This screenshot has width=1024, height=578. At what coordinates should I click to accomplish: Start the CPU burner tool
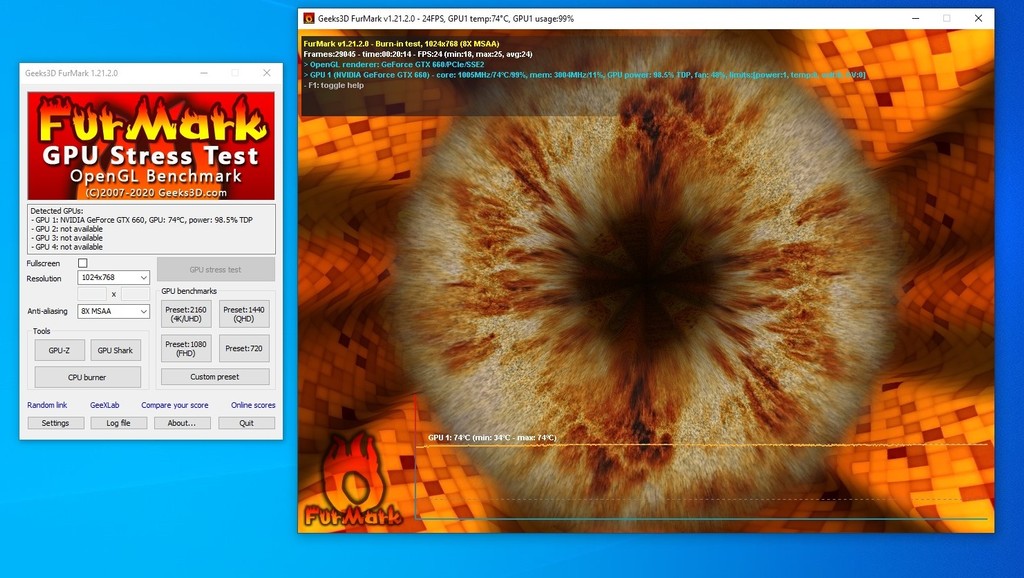pyautogui.click(x=88, y=377)
